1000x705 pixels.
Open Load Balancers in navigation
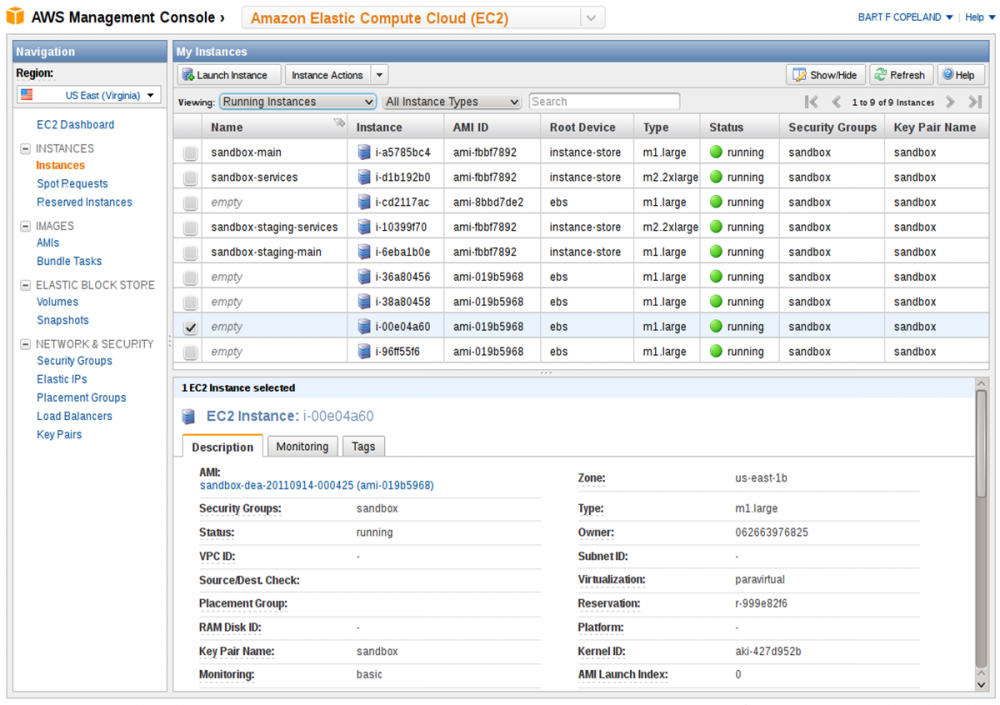pyautogui.click(x=74, y=416)
